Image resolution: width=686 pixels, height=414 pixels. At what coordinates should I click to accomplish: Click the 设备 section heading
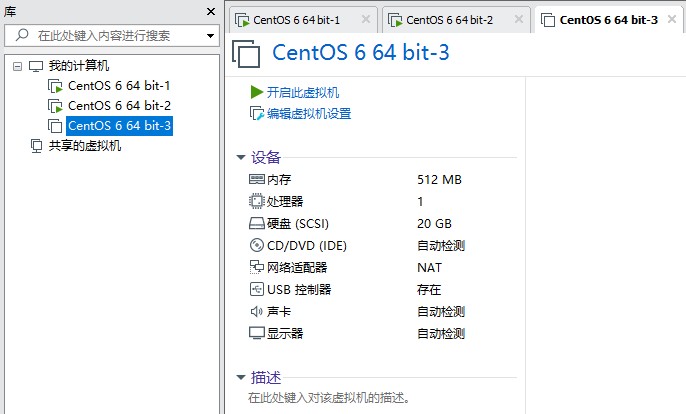pyautogui.click(x=266, y=157)
